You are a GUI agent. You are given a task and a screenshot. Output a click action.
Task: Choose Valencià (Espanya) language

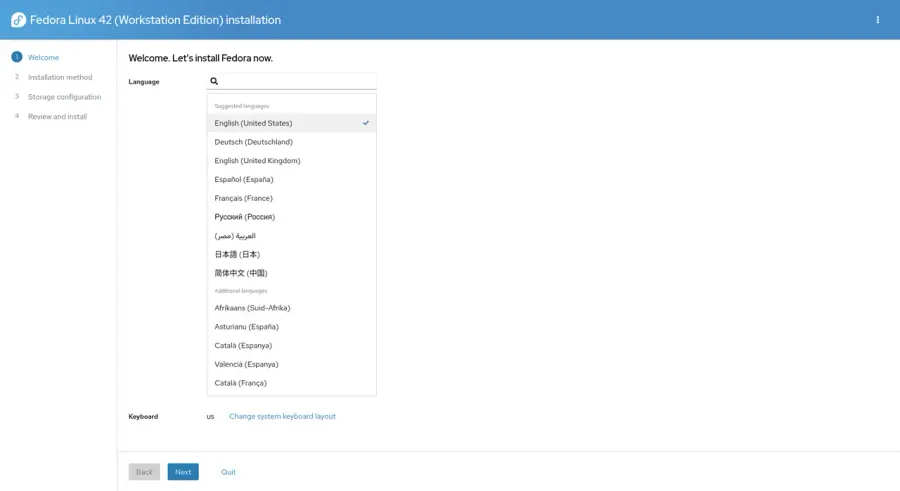click(292, 364)
